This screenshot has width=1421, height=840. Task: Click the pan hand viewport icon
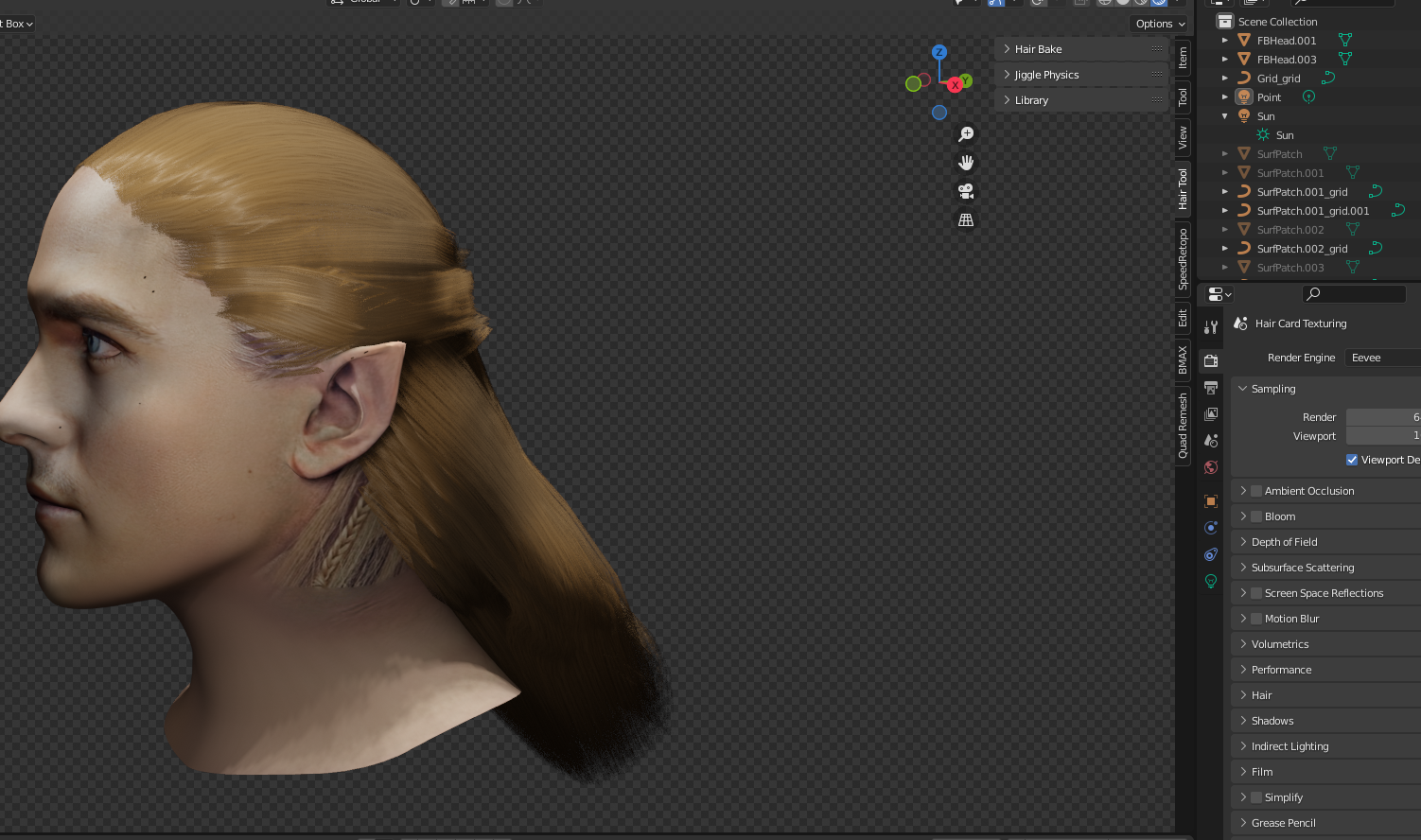[x=966, y=163]
